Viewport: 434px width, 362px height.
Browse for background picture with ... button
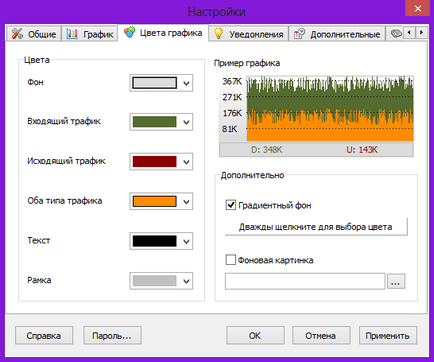pyautogui.click(x=396, y=281)
